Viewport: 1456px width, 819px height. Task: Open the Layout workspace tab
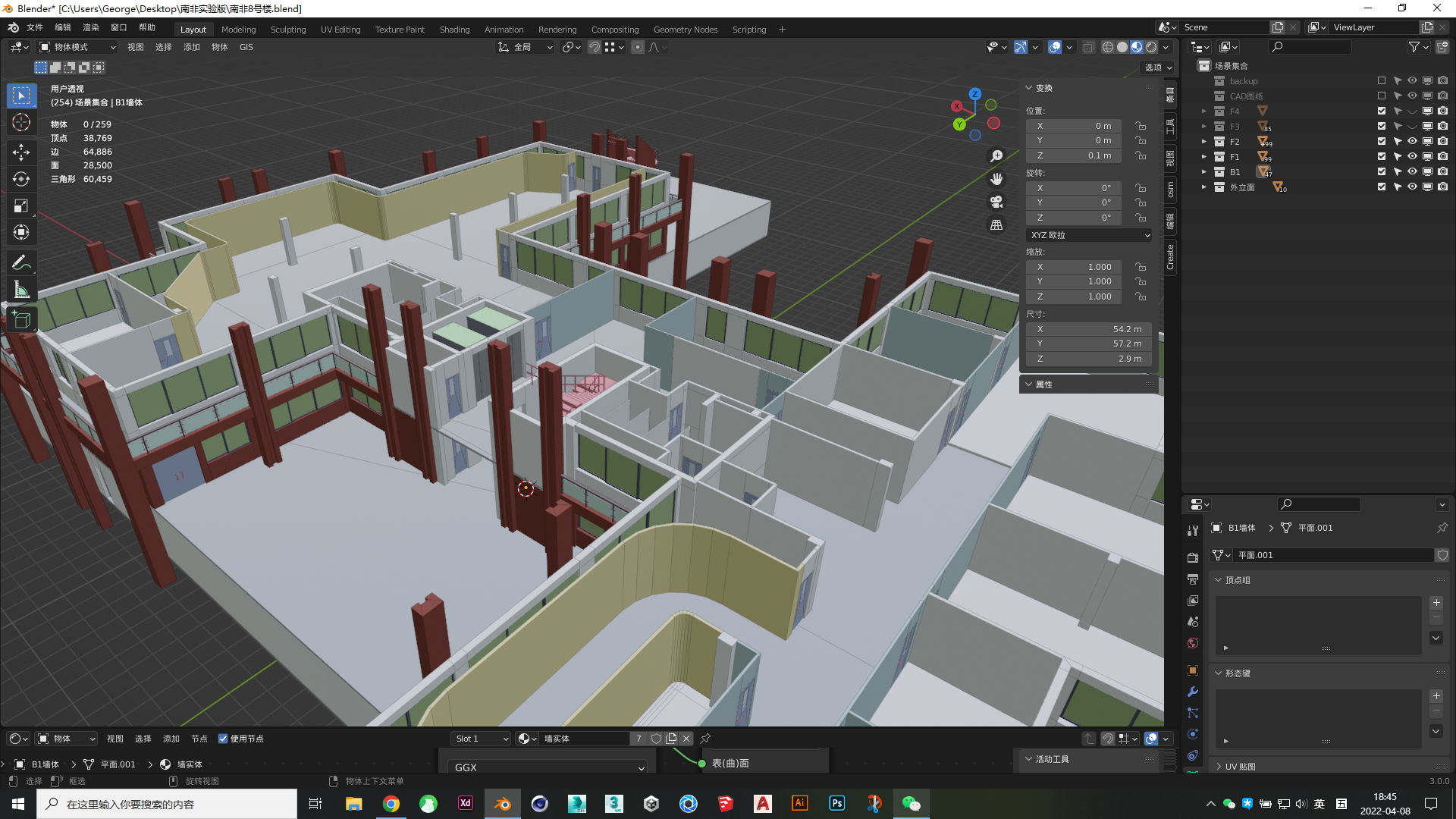193,28
